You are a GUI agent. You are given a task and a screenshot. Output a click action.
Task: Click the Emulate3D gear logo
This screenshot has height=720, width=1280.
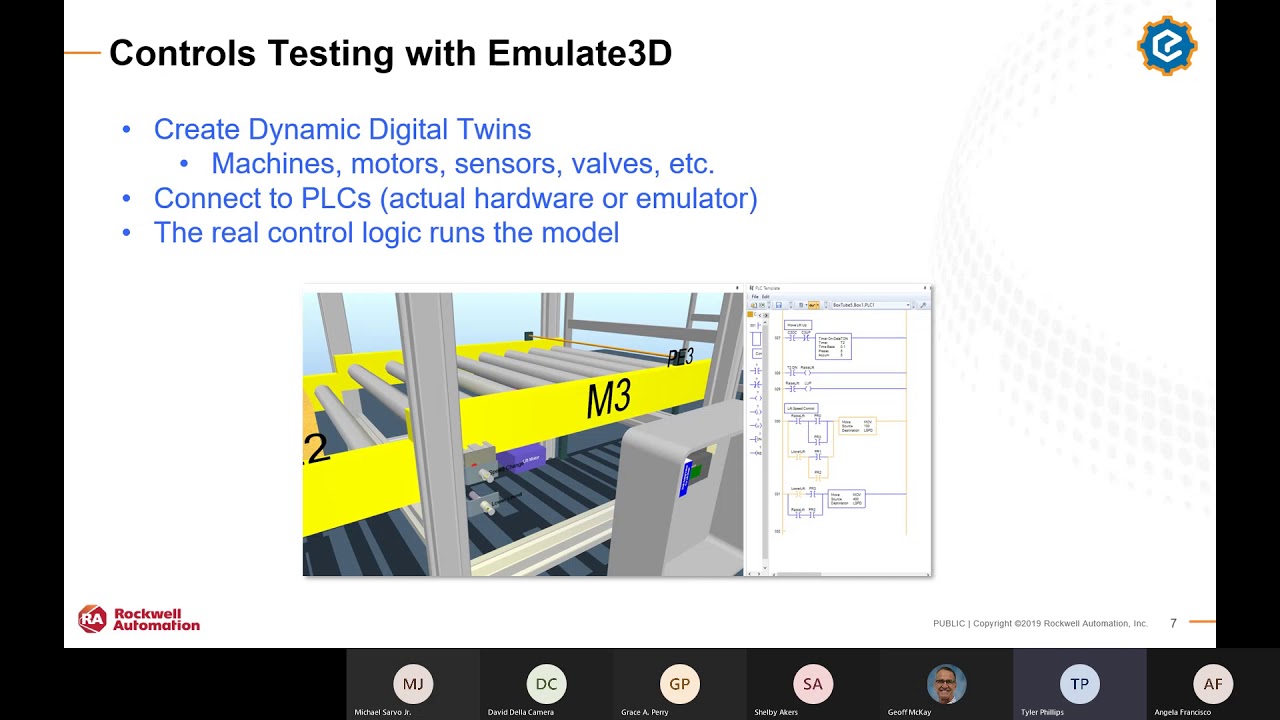(x=1167, y=45)
